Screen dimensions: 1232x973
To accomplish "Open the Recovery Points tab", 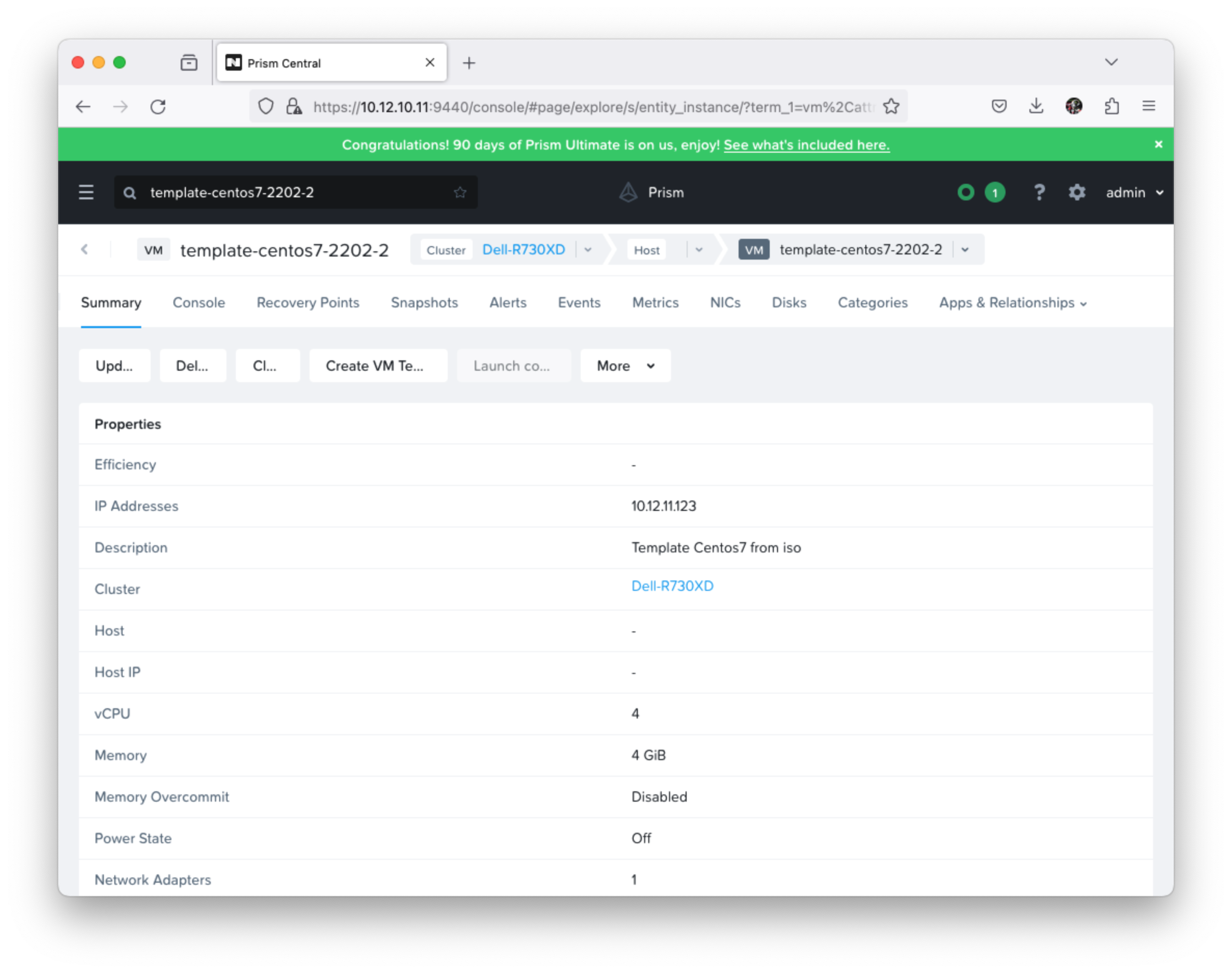I will (x=307, y=303).
